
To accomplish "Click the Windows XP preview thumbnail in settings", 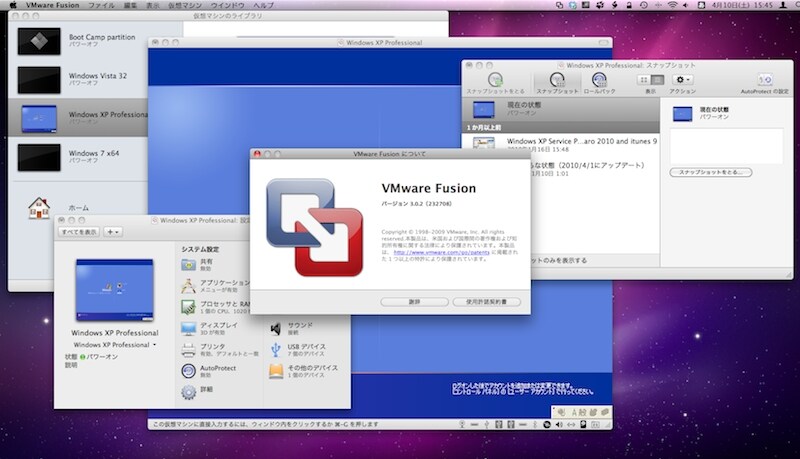I will coord(115,290).
